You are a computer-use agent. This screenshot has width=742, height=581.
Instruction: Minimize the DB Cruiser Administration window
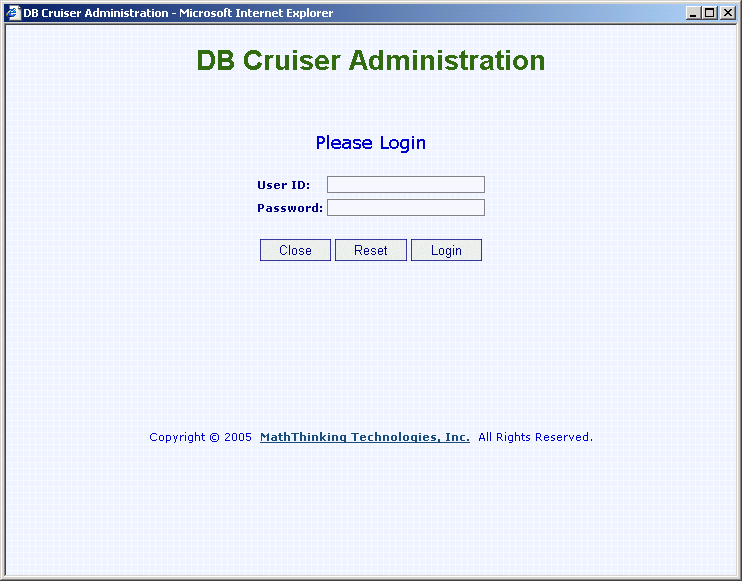point(694,13)
